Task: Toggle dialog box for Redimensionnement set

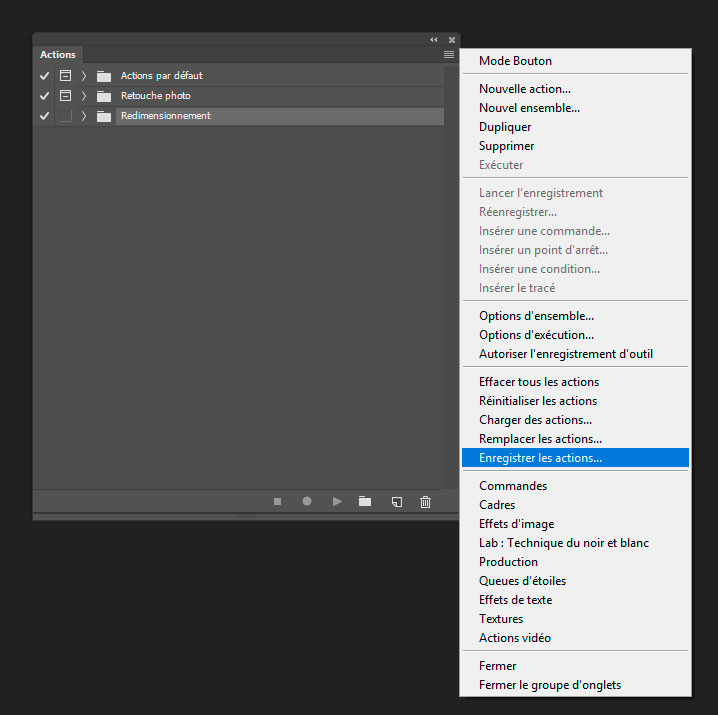Action: [65, 116]
